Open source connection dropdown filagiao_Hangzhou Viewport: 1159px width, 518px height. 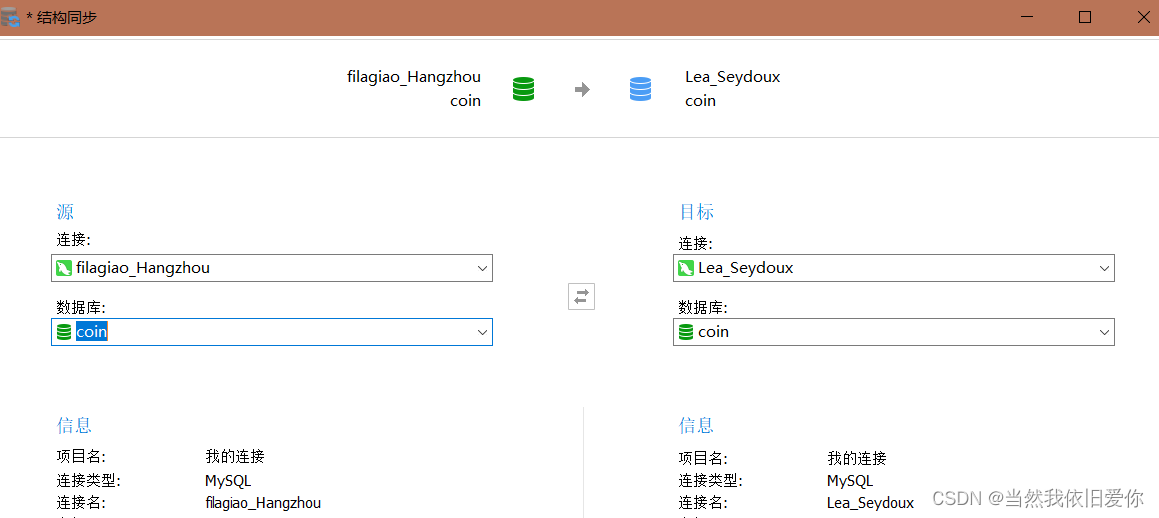[x=271, y=268]
